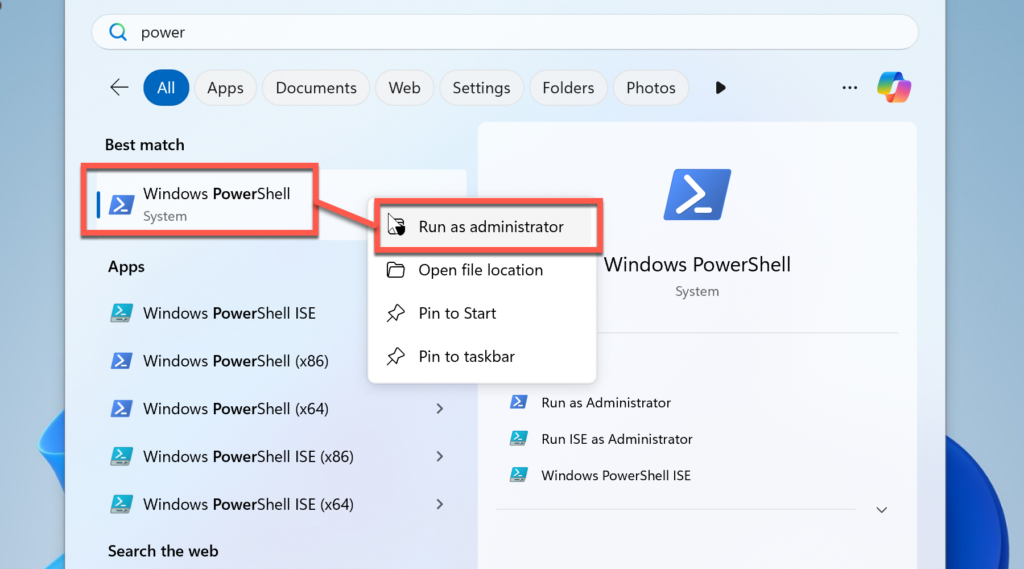Select Pin to Start context menu entry
1024x569 pixels.
pos(457,313)
